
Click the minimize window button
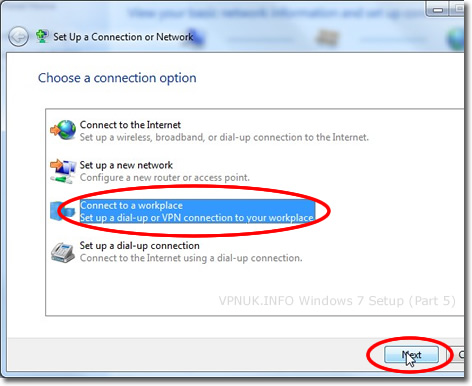click(x=438, y=10)
